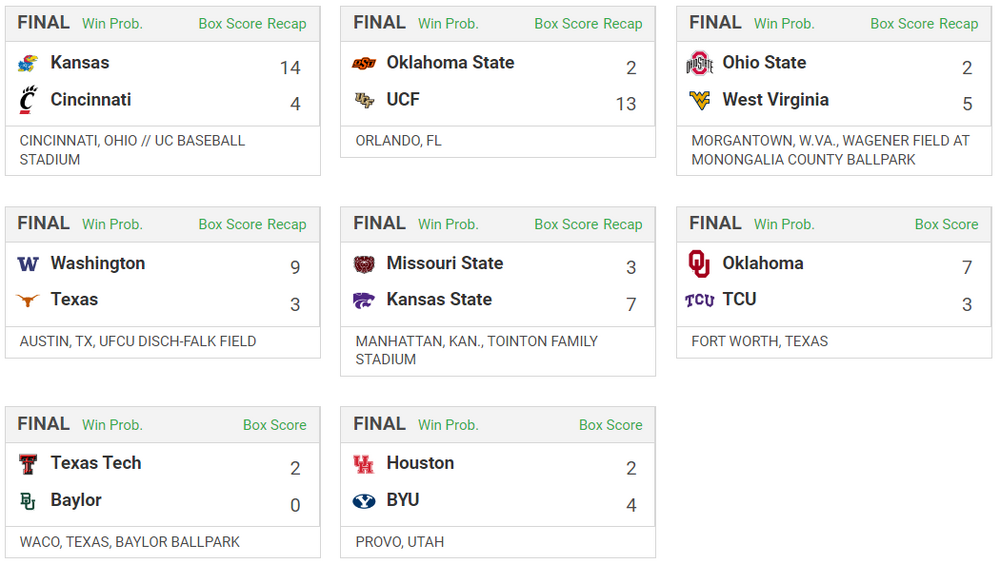Click the Texas Tech team logo

click(28, 464)
